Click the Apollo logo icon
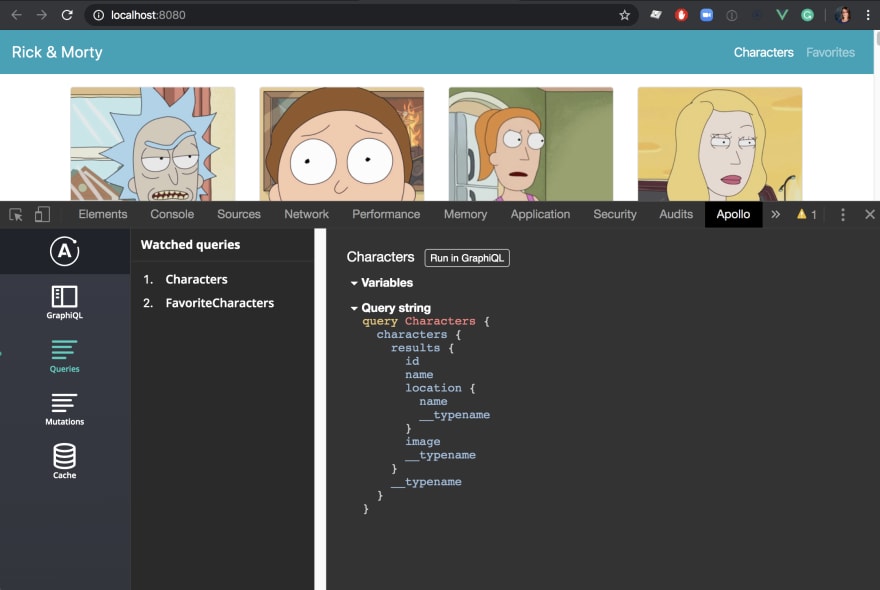This screenshot has width=880, height=590. point(65,251)
